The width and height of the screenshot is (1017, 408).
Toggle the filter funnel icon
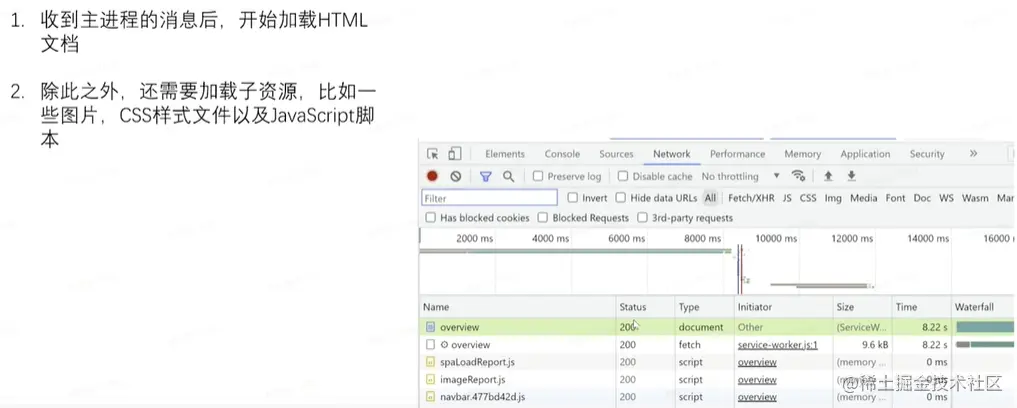click(x=485, y=176)
